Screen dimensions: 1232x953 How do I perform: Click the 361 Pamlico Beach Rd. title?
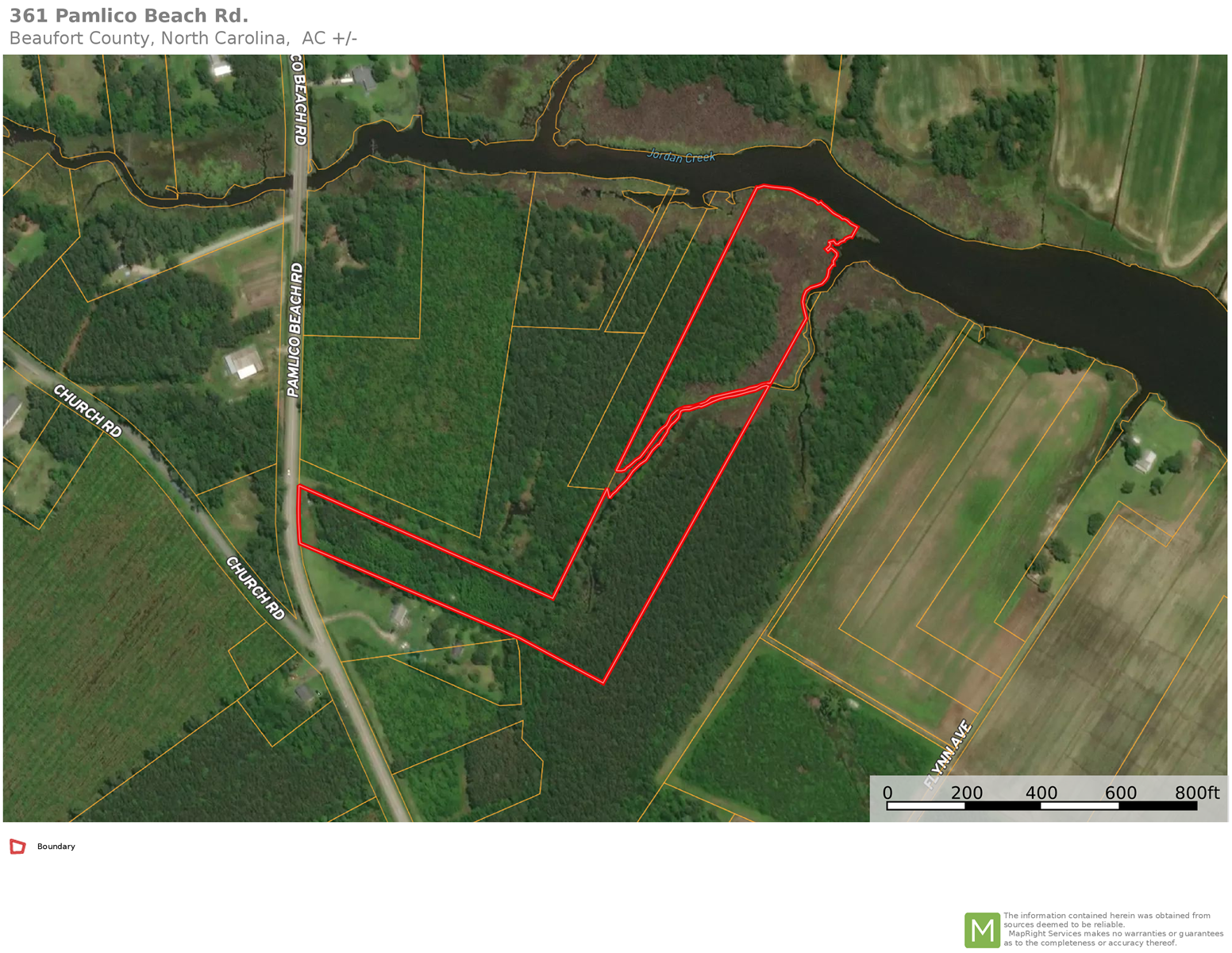tap(129, 15)
